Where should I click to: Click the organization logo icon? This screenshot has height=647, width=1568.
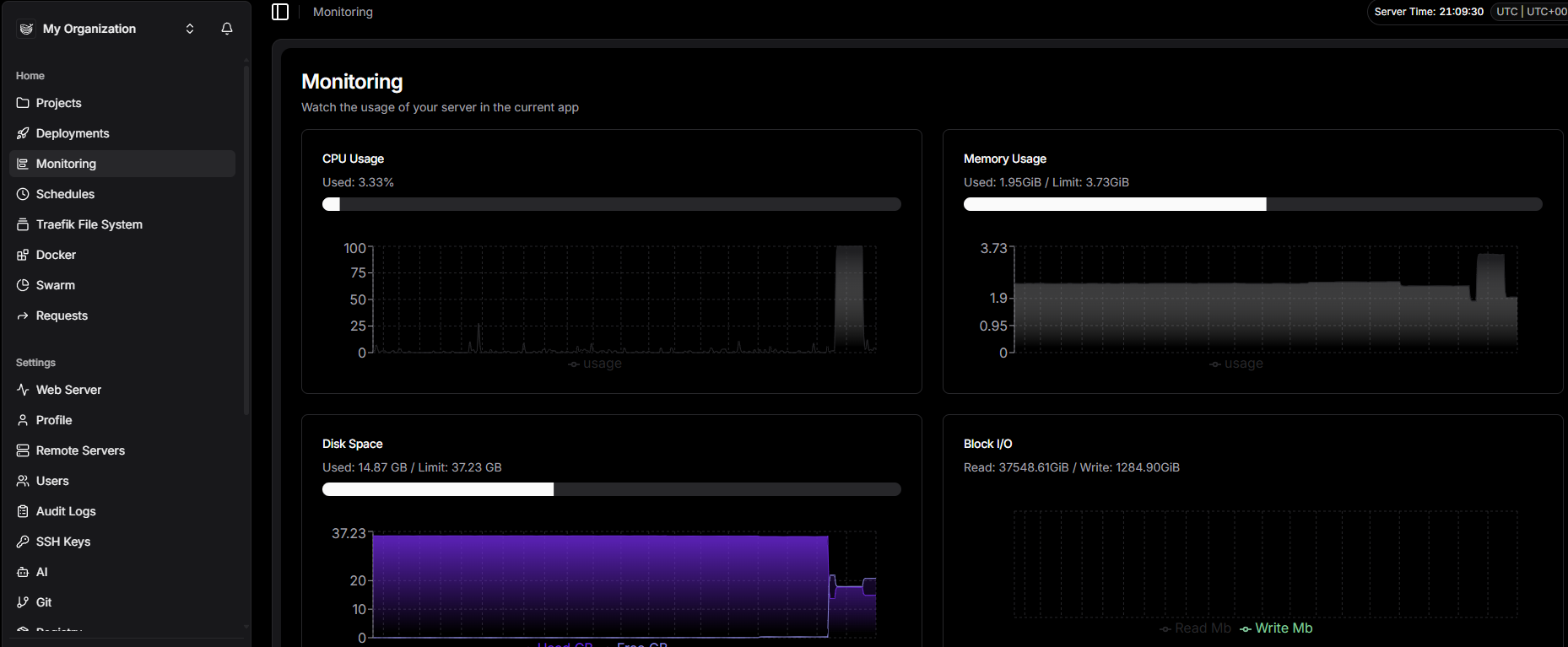(x=27, y=29)
